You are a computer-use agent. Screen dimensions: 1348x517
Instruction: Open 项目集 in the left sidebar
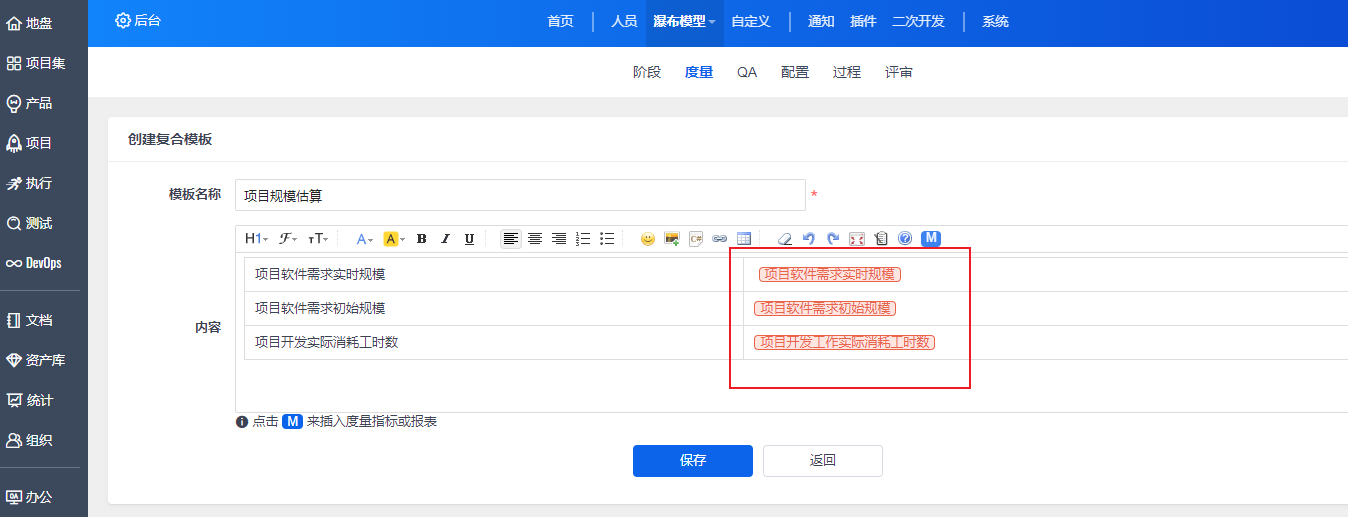coord(36,63)
